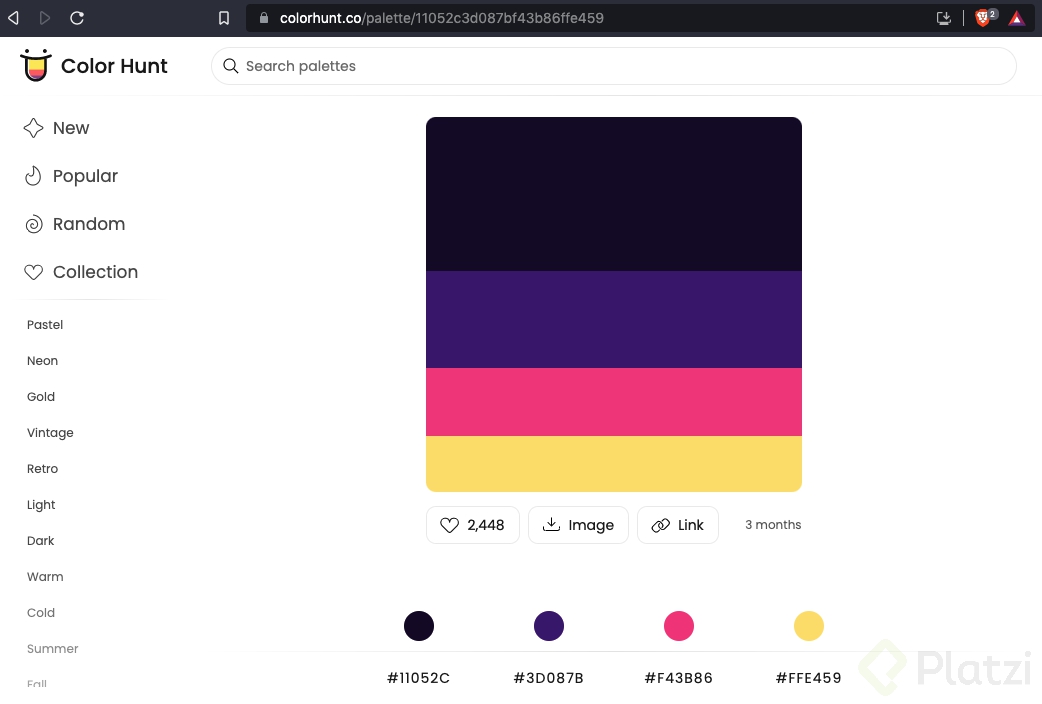This screenshot has height=704, width=1042.
Task: Click the Popular flame icon
Action: 33,176
